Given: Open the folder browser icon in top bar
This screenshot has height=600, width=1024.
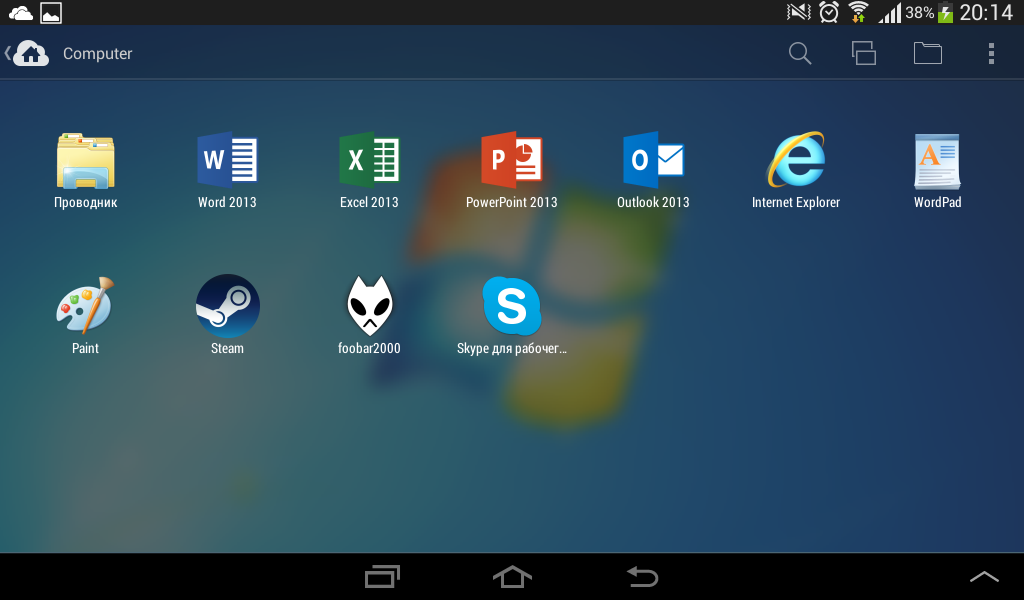Looking at the screenshot, I should pos(927,54).
